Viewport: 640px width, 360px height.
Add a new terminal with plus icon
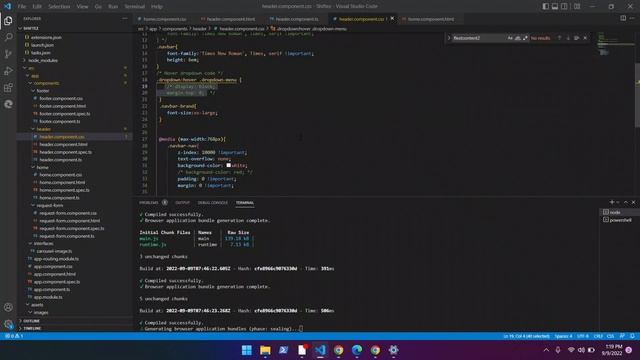(x=611, y=202)
